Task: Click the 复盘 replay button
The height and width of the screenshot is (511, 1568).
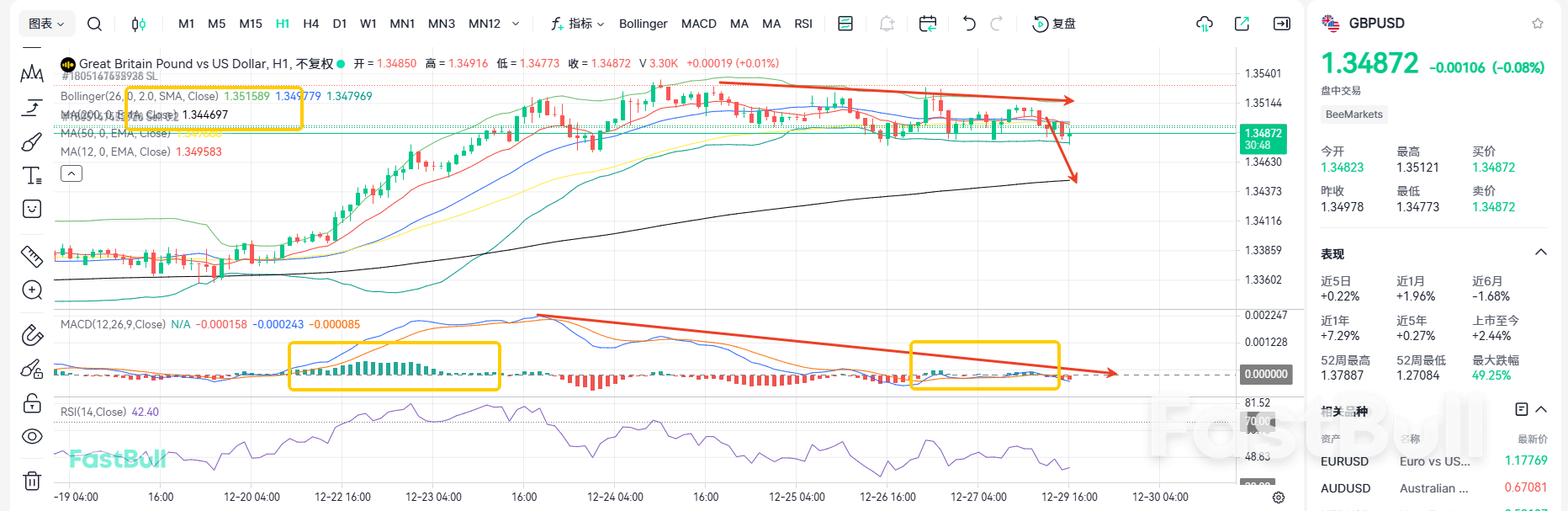Action: pyautogui.click(x=1054, y=24)
